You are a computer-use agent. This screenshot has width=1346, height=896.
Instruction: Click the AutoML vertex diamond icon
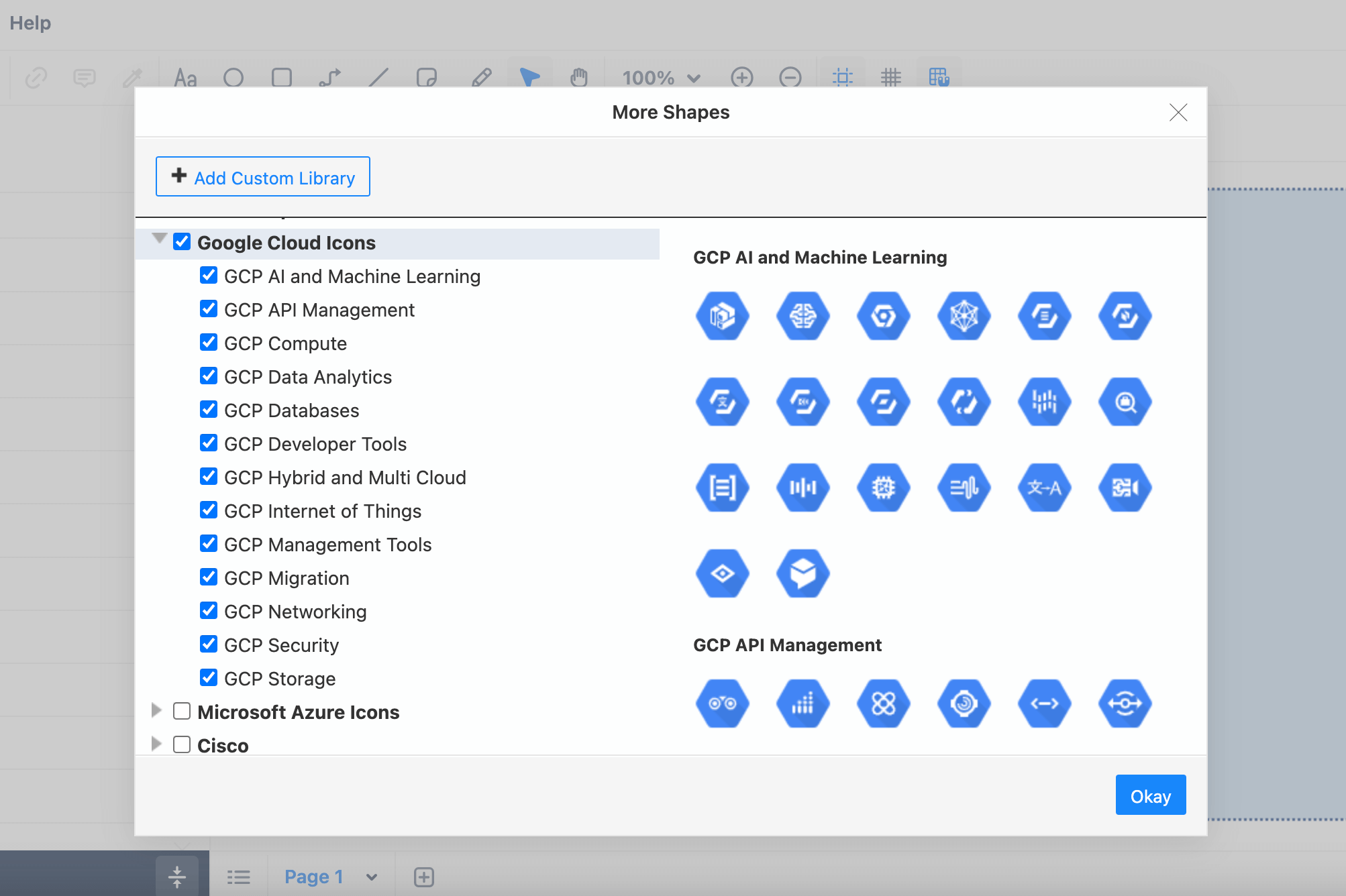click(723, 573)
